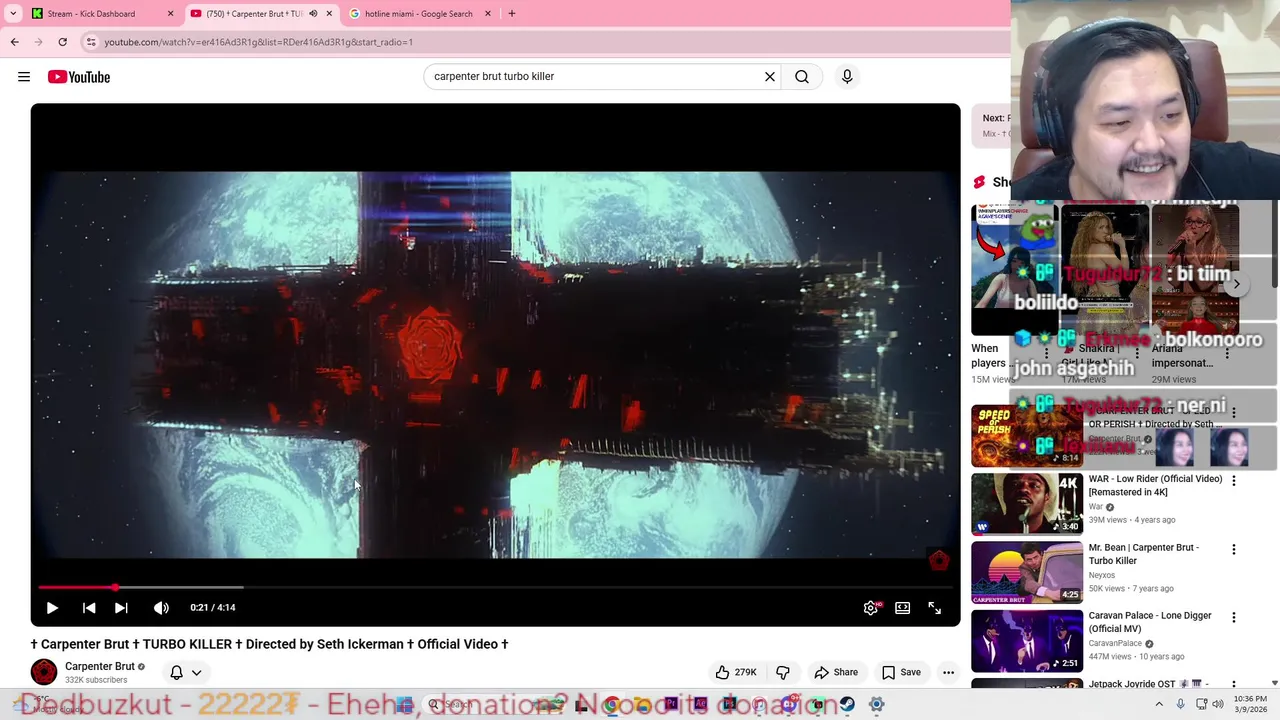The height and width of the screenshot is (720, 1280).
Task: Share the video
Action: pos(836,672)
